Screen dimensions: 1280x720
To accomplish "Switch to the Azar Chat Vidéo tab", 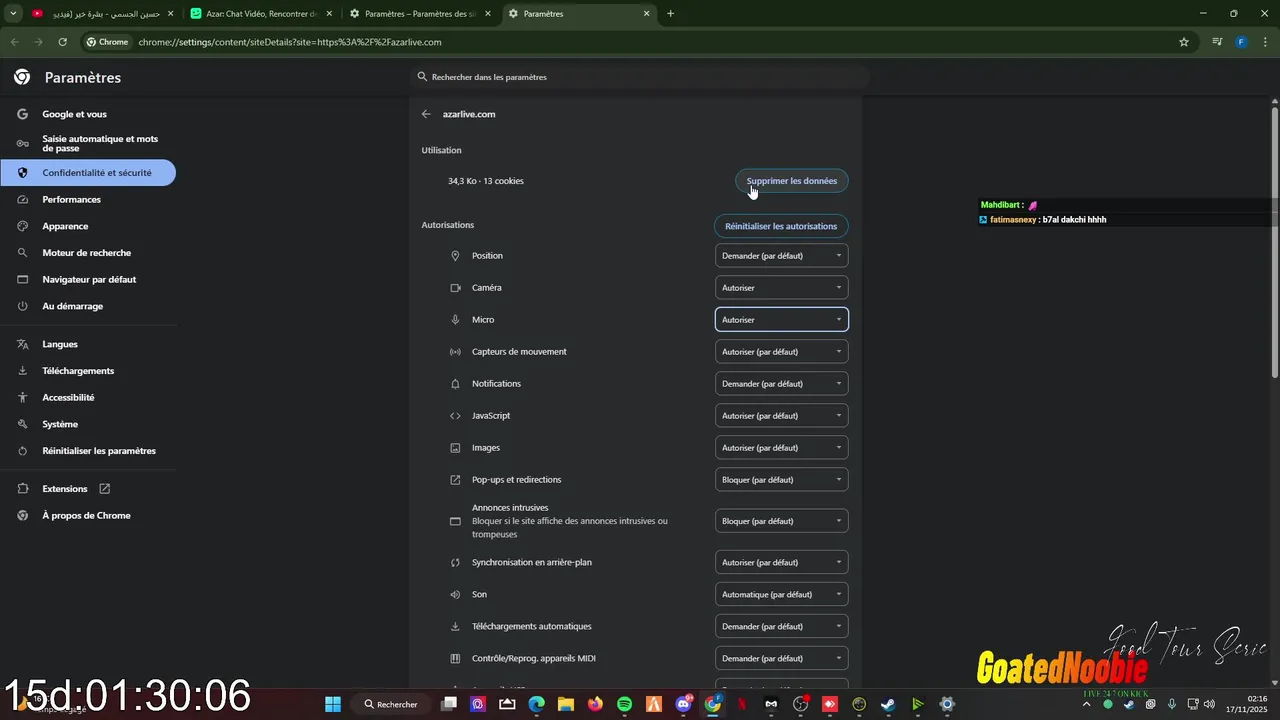I will point(260,14).
